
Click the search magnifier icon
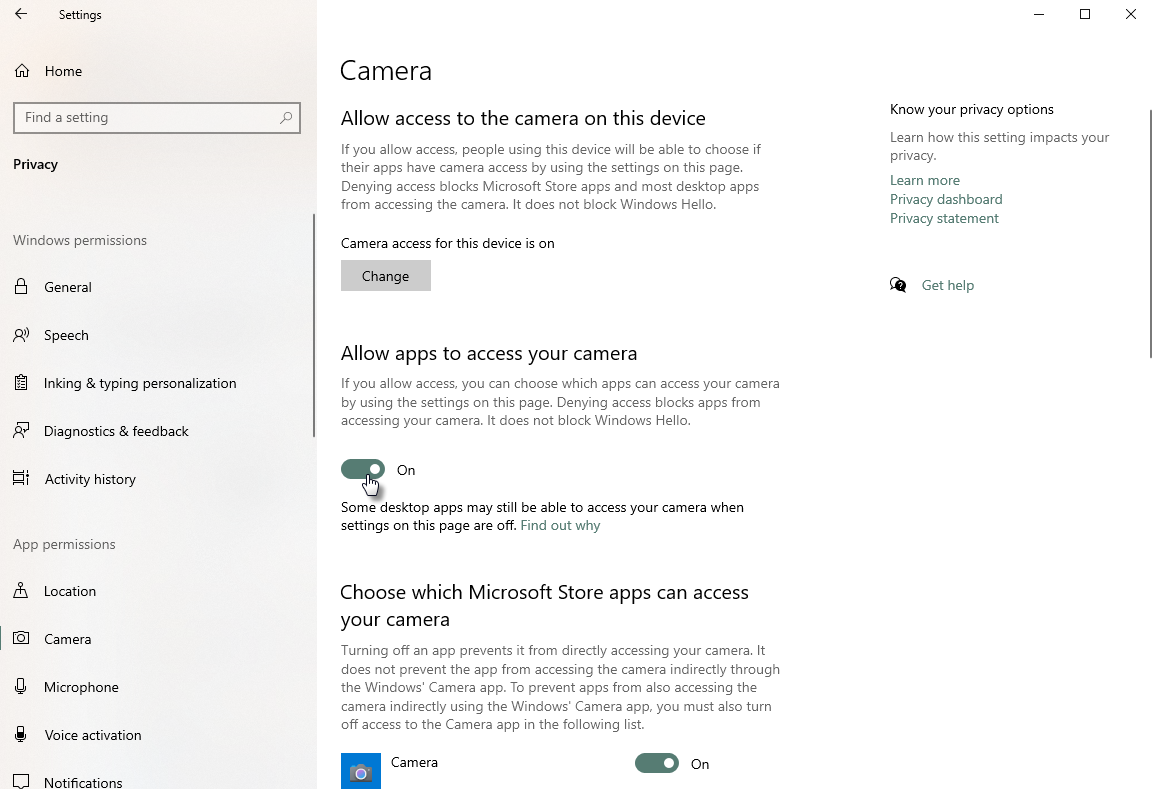286,118
